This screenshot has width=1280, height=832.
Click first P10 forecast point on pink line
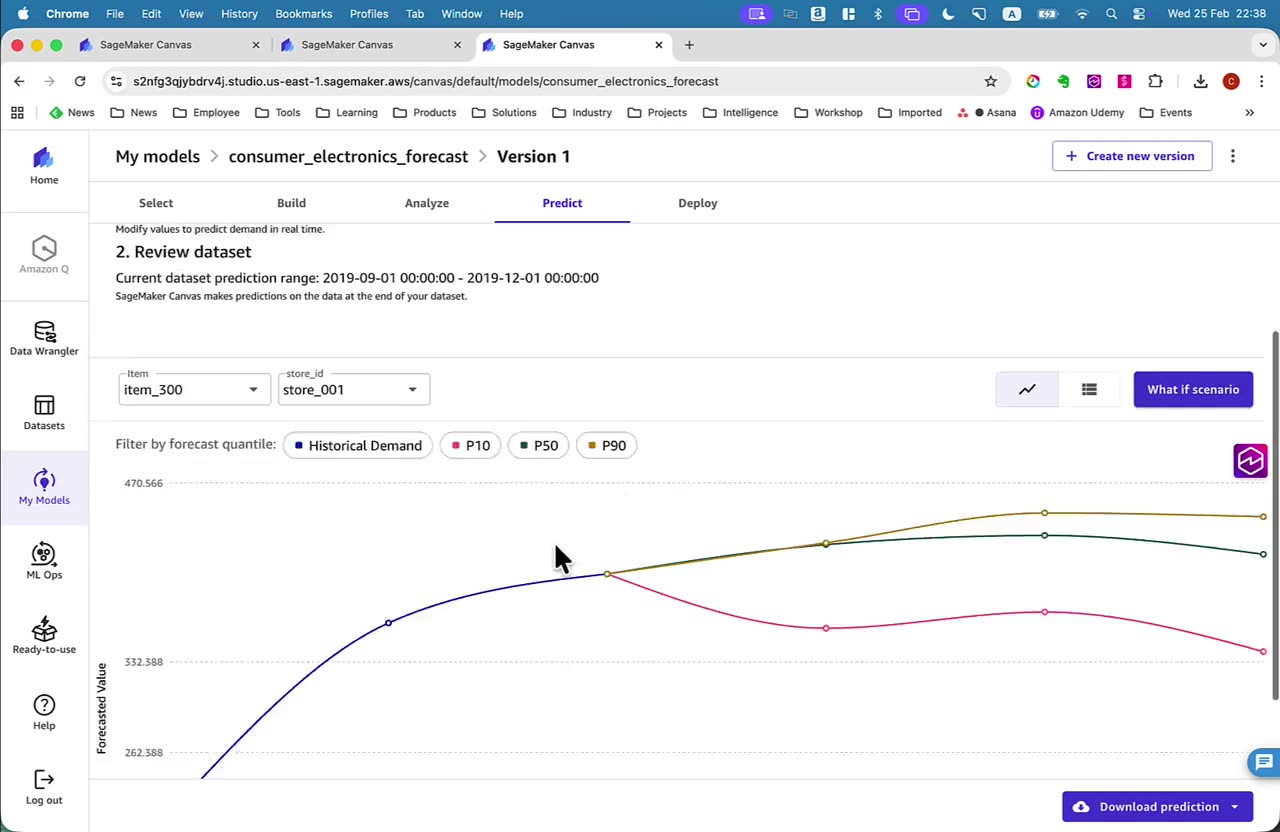(825, 628)
